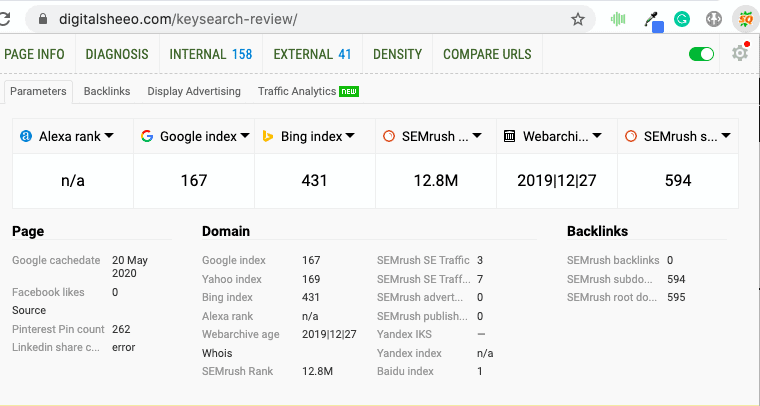
Task: Open the color picker eyedropper extension
Action: tap(653, 21)
